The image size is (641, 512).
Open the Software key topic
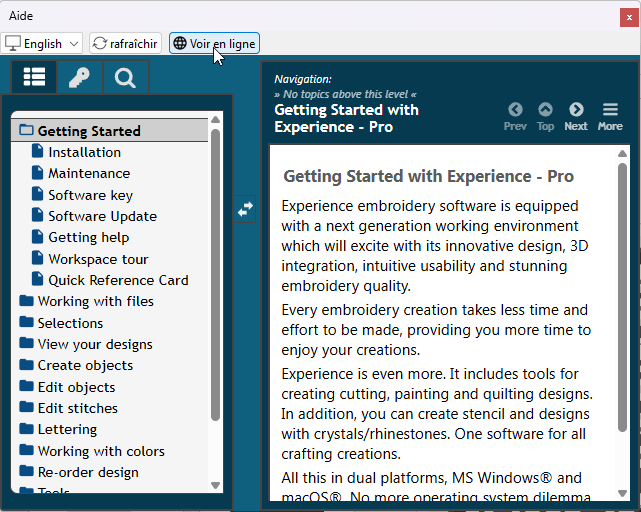(x=90, y=195)
